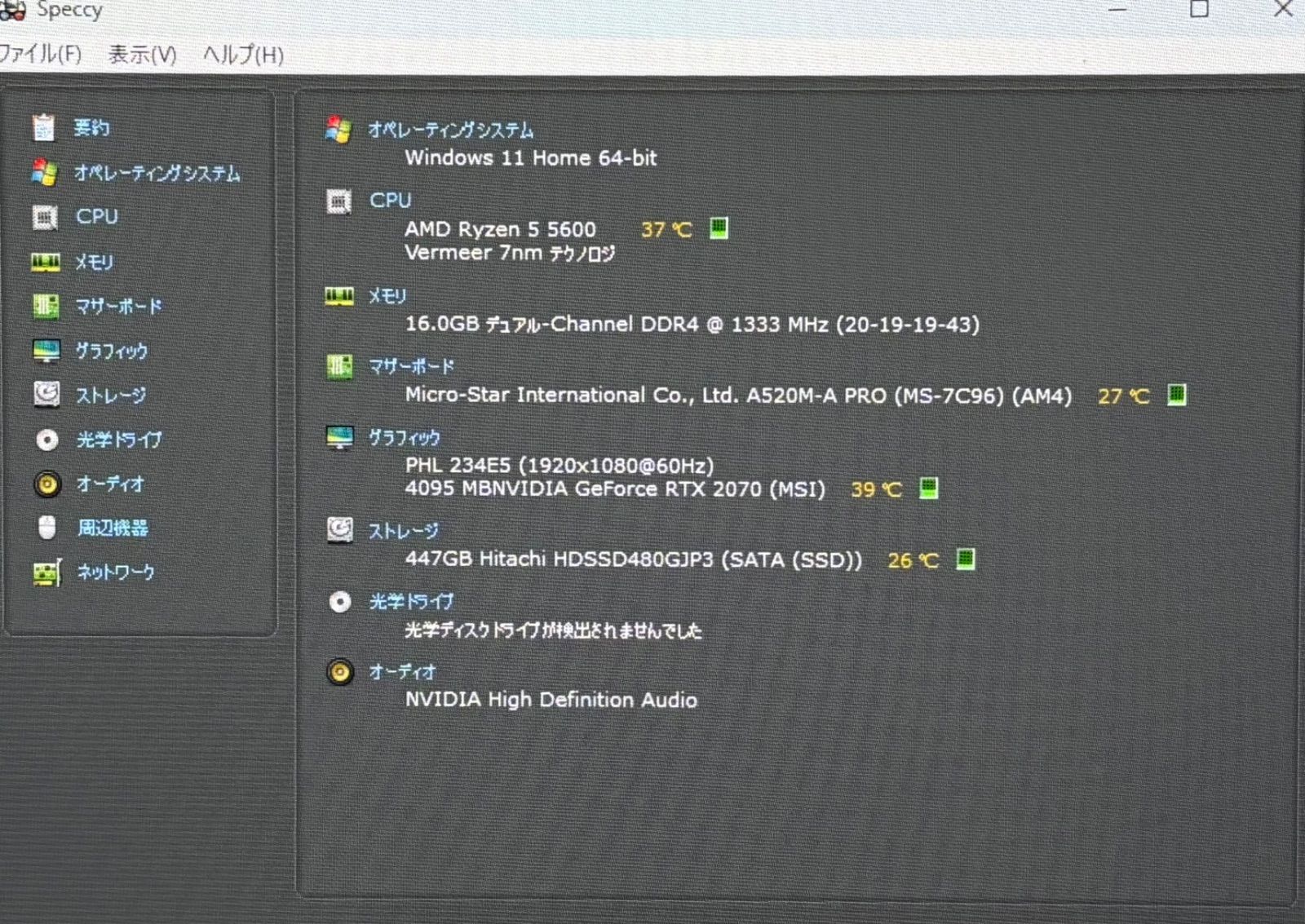The width and height of the screenshot is (1305, 924).
Task: Click the 447GB Hitachi SSD line
Action: point(634,559)
